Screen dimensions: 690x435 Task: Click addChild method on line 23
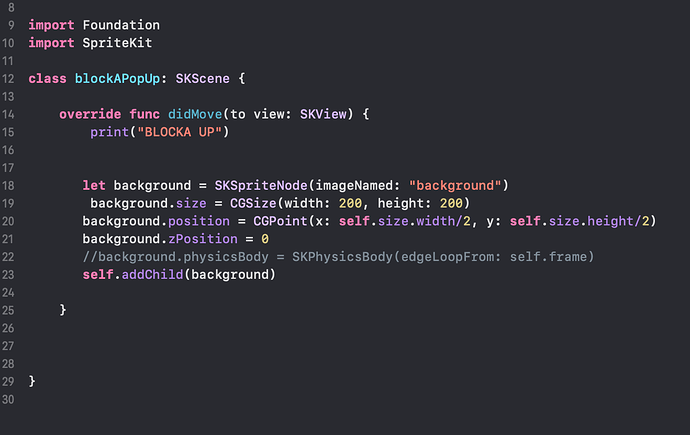[x=152, y=275]
